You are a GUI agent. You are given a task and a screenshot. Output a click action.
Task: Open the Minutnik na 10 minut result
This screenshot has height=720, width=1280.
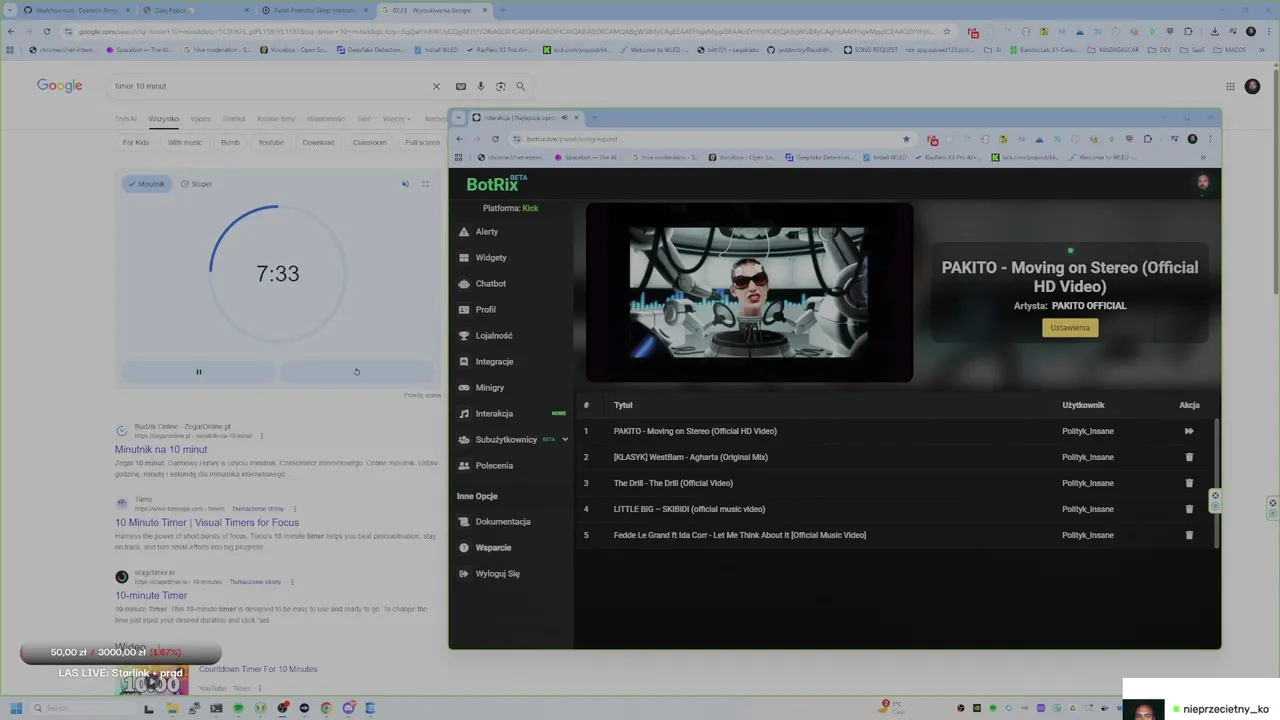point(161,449)
